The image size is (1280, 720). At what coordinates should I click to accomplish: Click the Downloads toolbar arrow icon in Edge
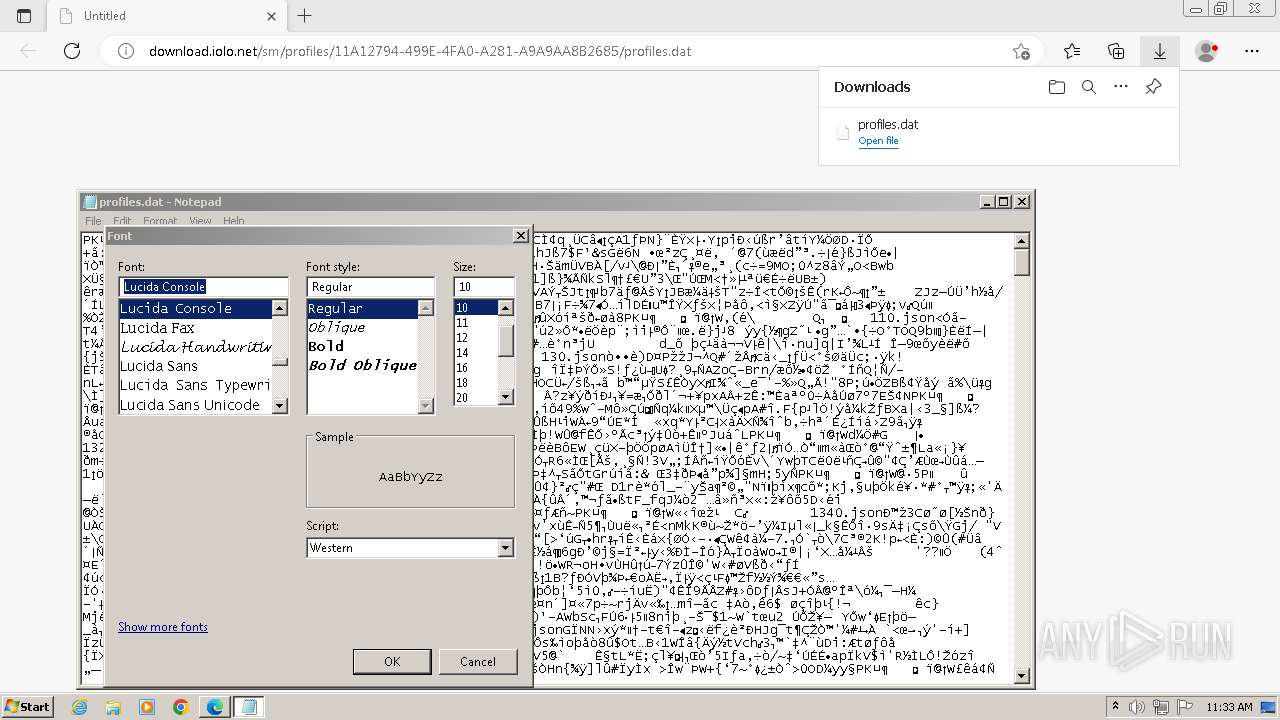(x=1160, y=51)
